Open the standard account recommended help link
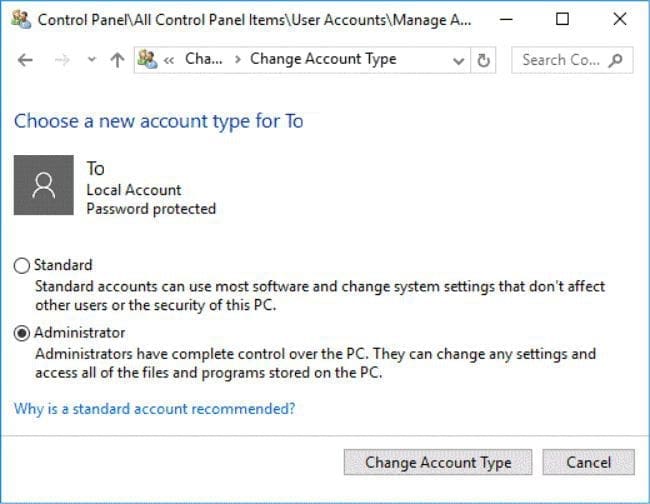Viewport: 650px width, 504px height. 154,408
